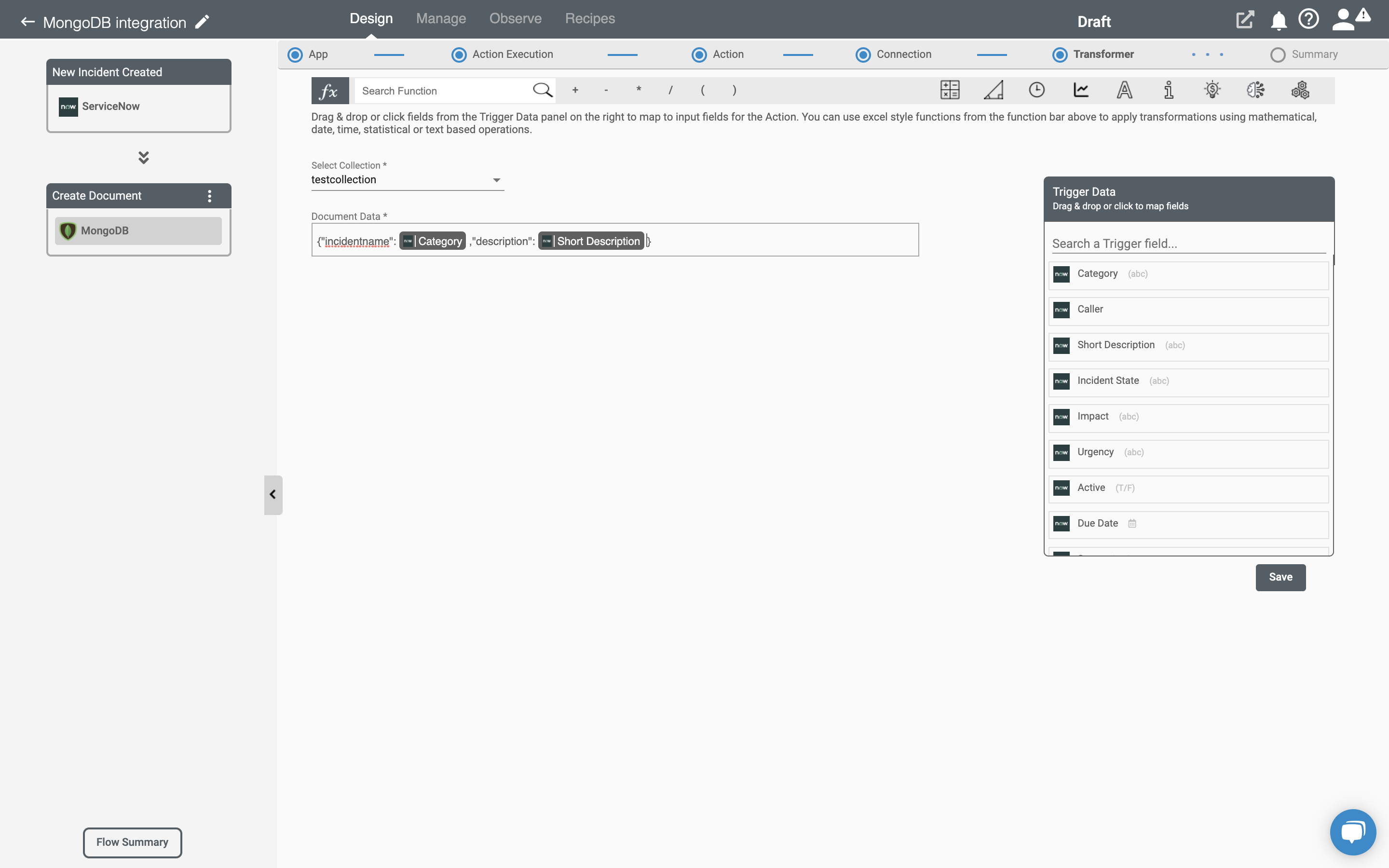Insert the opening parenthesis
Viewport: 1389px width, 868px height.
coord(703,90)
